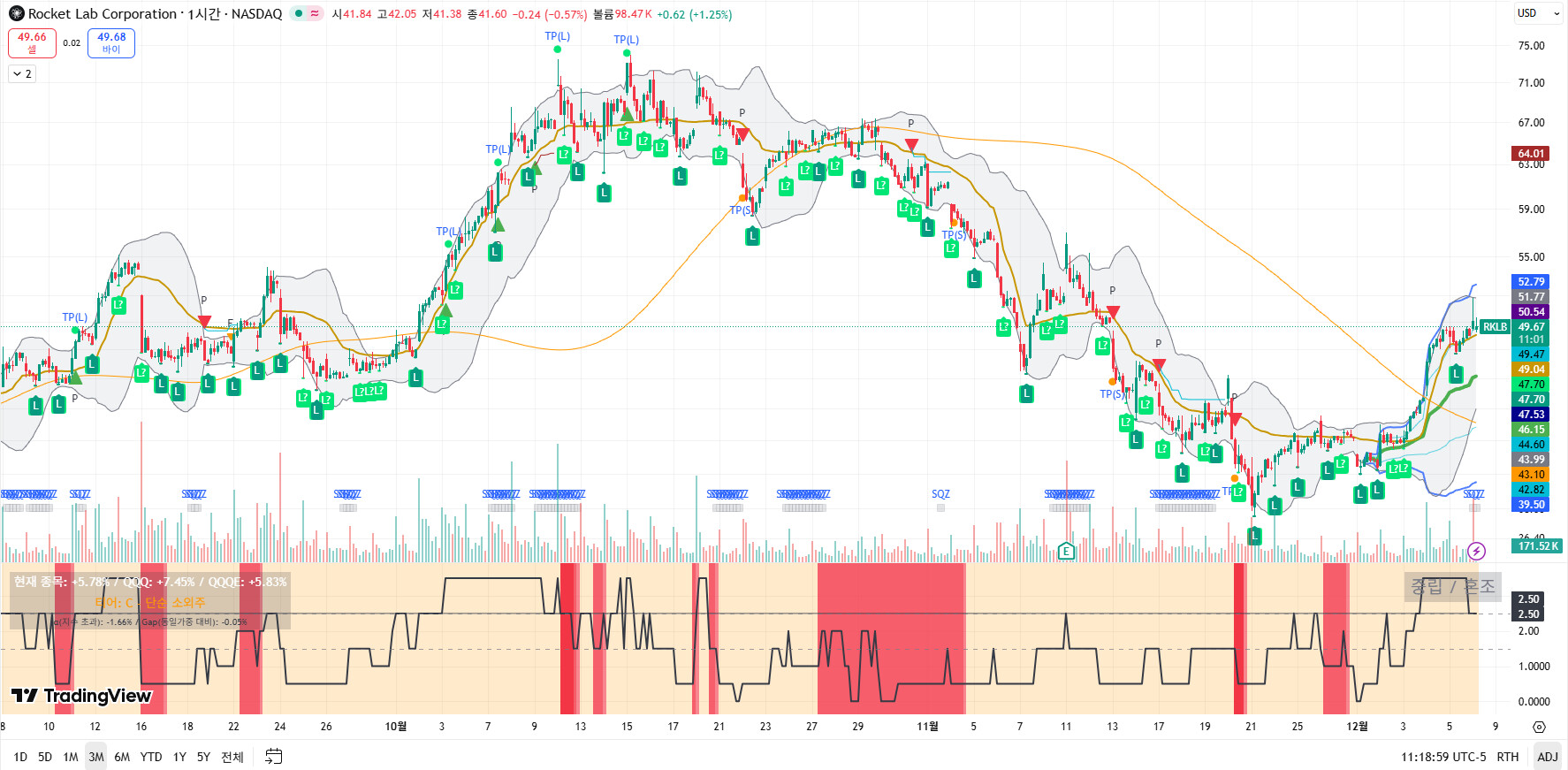
Task: Toggle the RTH session setting
Action: (1508, 757)
